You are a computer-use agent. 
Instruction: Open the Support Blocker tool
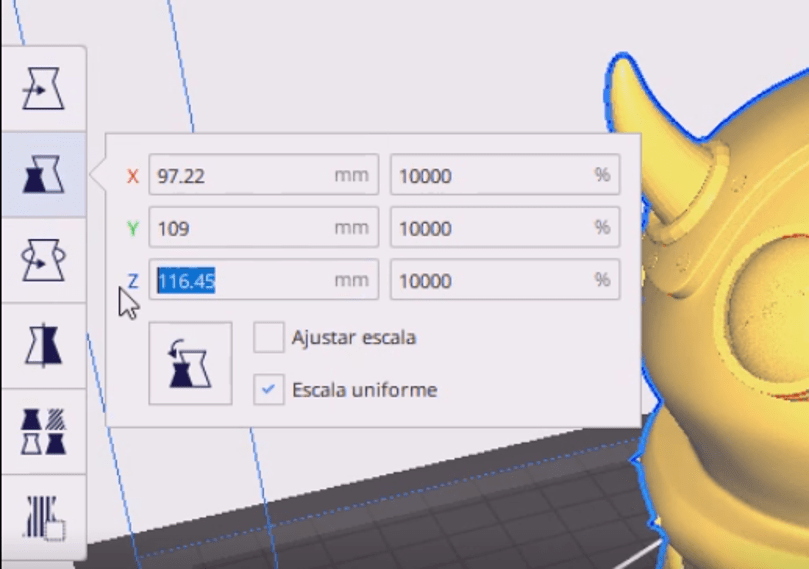click(x=43, y=517)
